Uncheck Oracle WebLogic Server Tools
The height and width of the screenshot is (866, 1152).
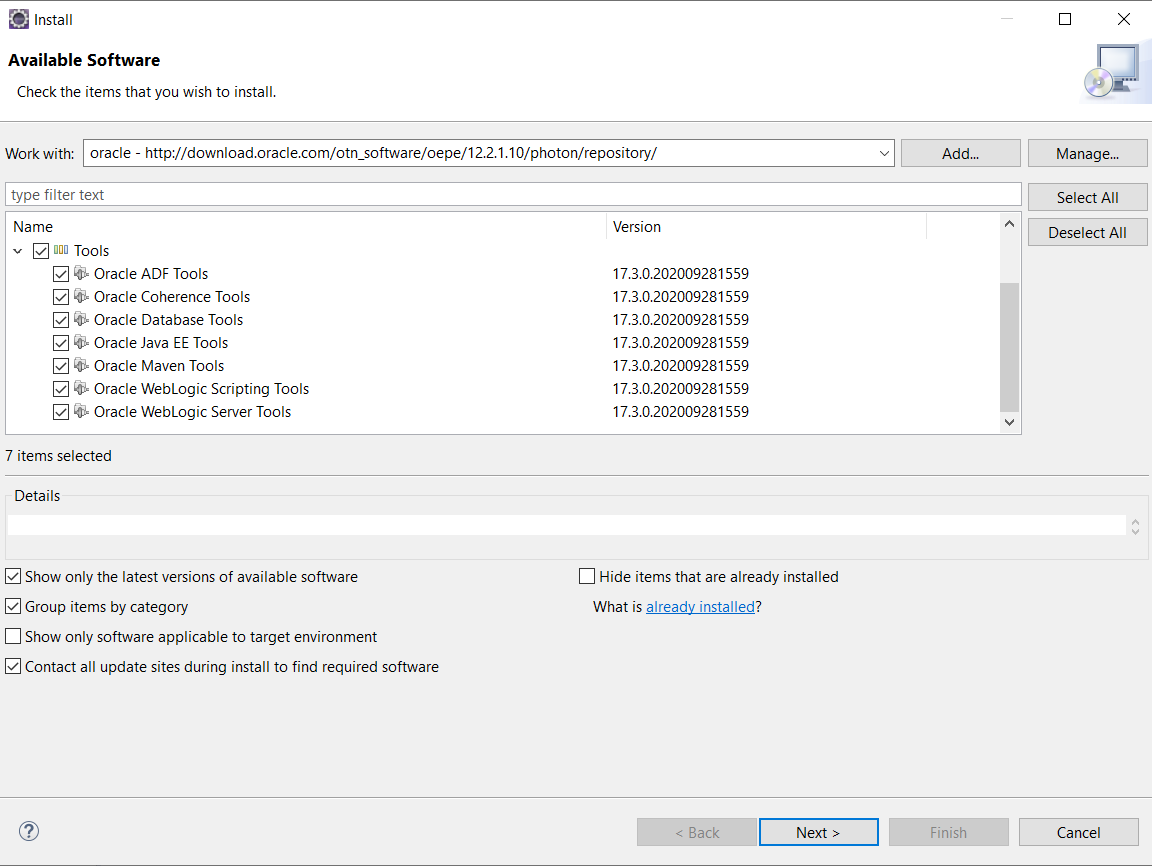[61, 412]
